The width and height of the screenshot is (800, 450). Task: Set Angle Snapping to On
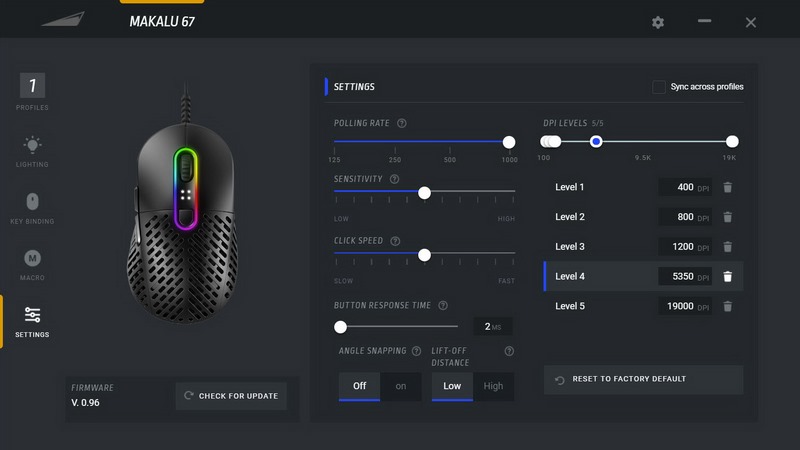pyautogui.click(x=401, y=386)
